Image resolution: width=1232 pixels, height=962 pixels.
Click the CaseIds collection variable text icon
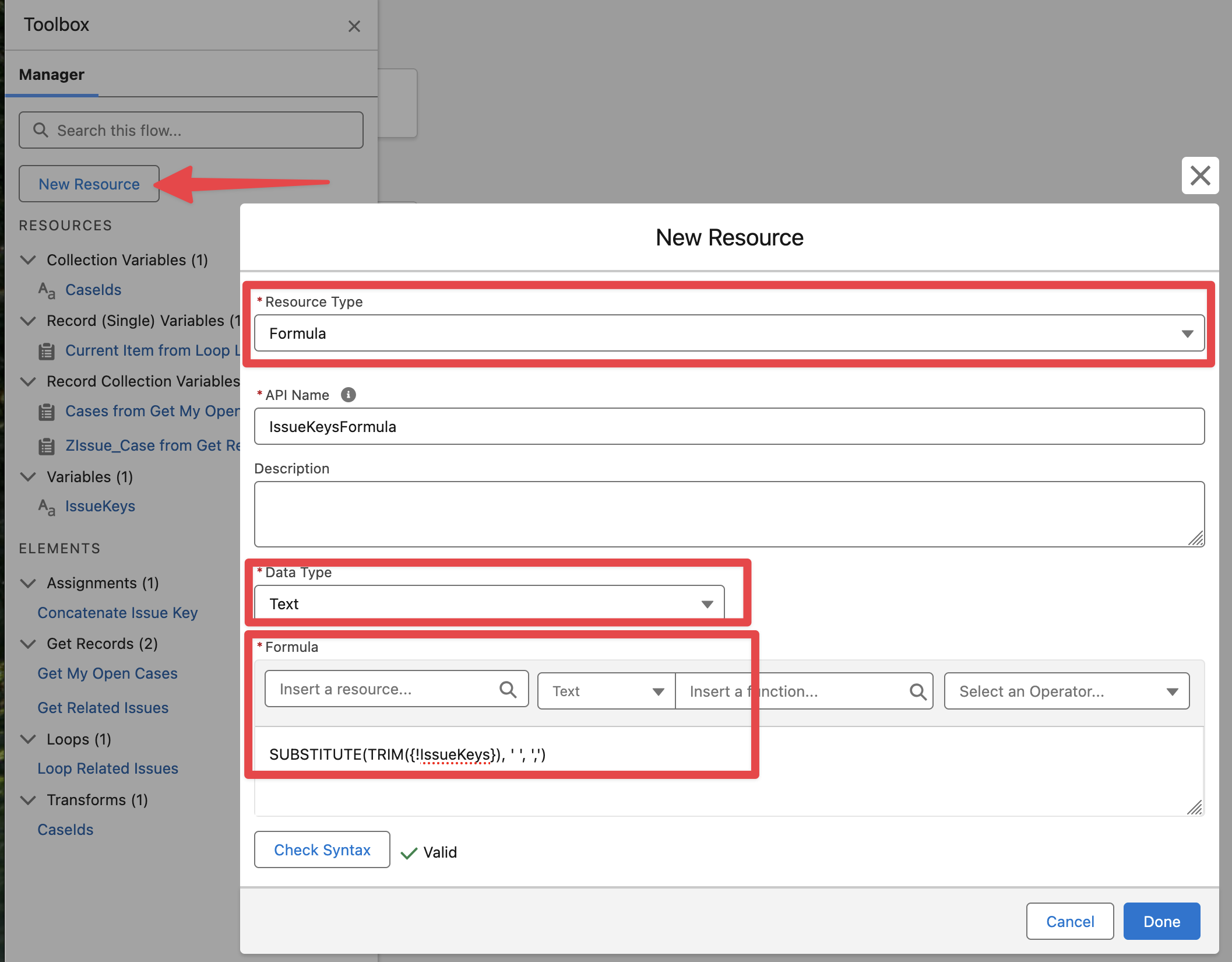[47, 290]
